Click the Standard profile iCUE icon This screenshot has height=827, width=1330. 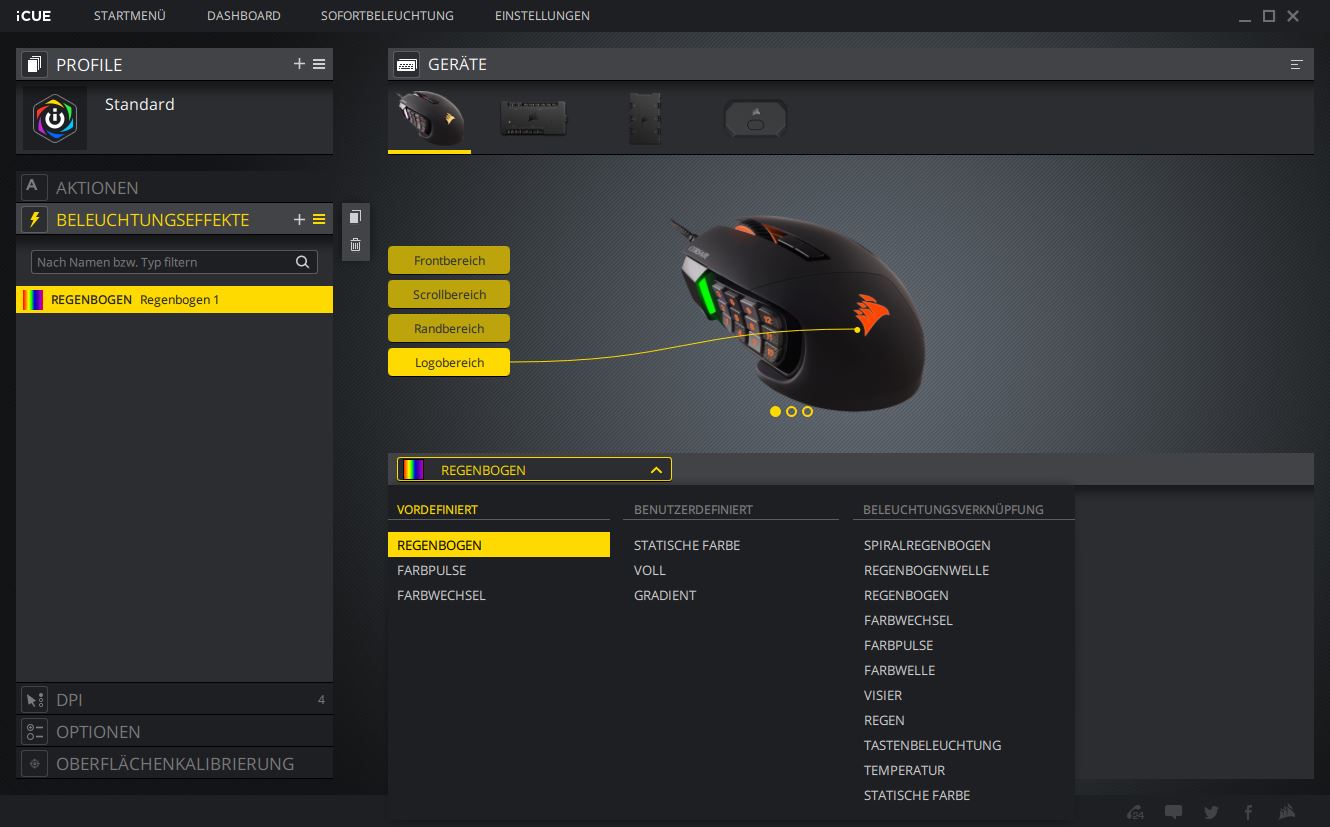click(x=55, y=118)
